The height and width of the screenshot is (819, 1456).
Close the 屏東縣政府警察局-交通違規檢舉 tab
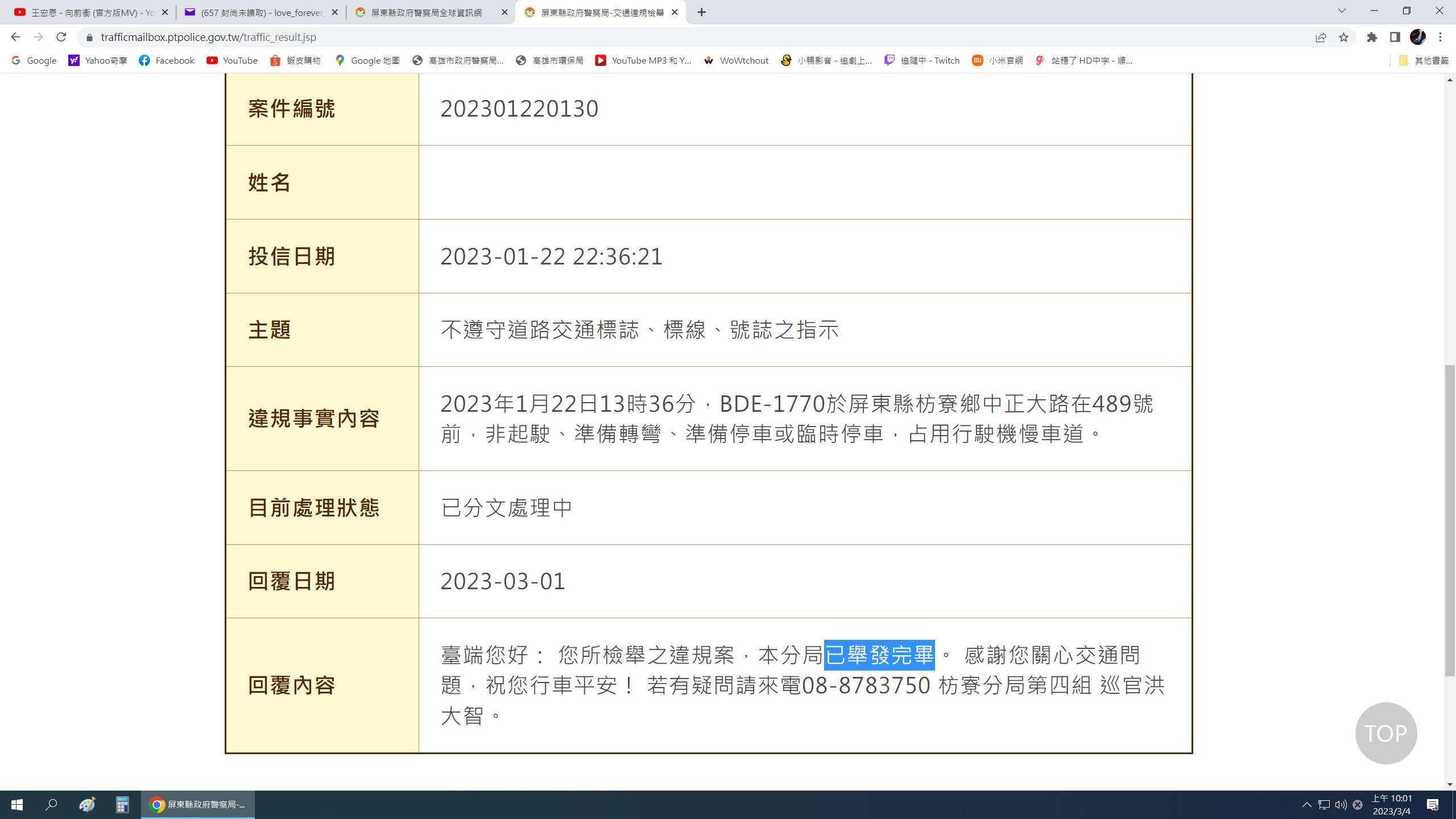[x=675, y=12]
